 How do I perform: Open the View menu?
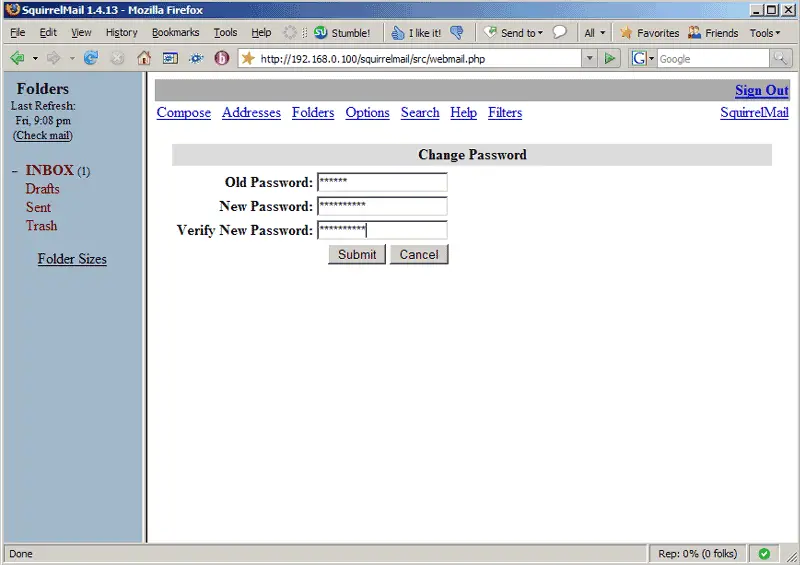(81, 33)
